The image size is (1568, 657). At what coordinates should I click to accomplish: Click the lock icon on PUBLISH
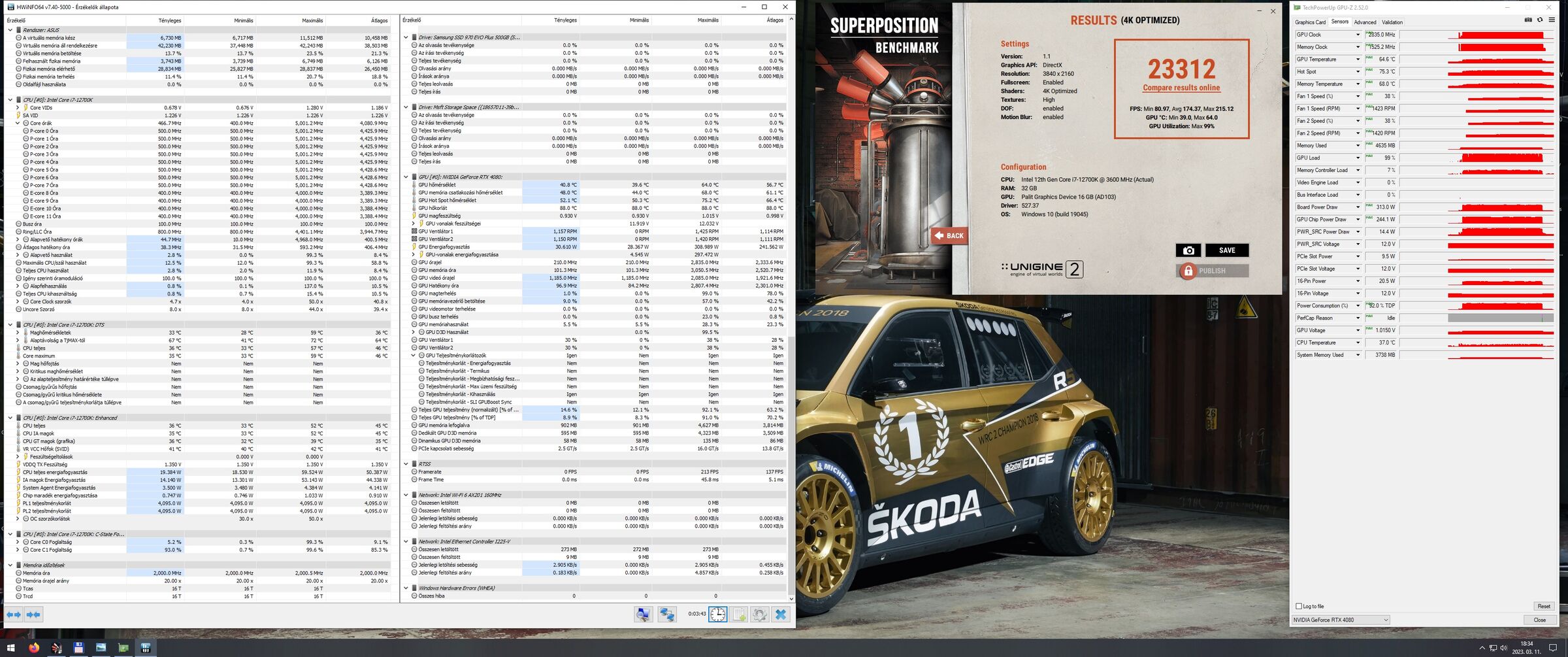coord(1188,271)
